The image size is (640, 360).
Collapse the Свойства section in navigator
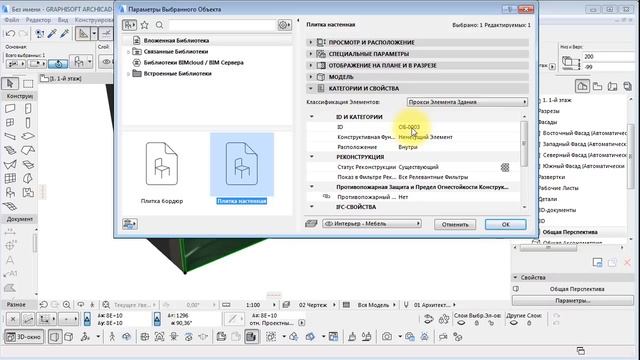click(515, 277)
